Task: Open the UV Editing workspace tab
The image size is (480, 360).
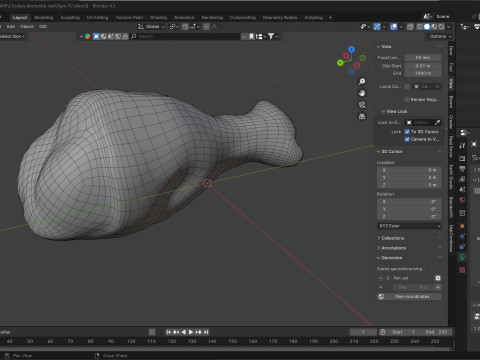Action: [97, 18]
